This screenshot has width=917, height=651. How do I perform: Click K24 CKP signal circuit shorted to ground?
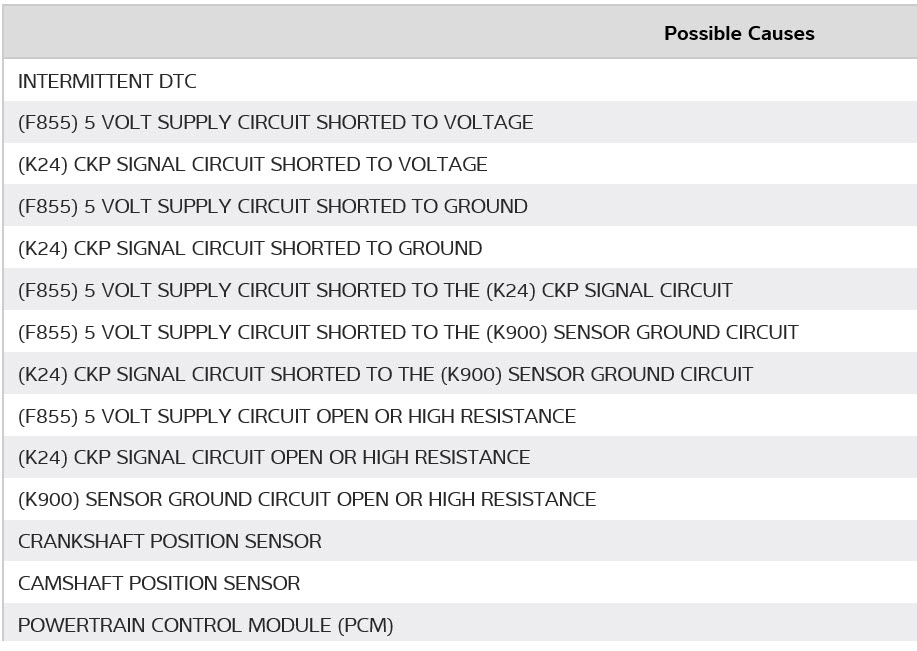(250, 249)
